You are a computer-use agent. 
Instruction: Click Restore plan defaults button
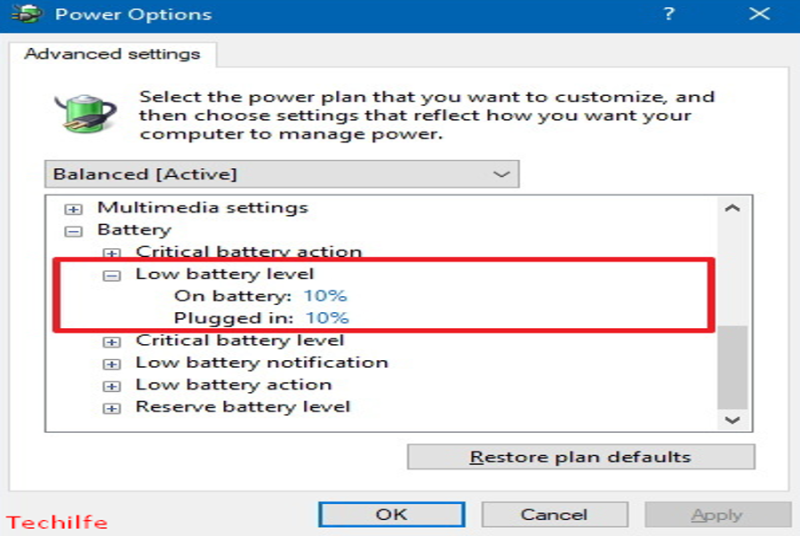point(581,457)
